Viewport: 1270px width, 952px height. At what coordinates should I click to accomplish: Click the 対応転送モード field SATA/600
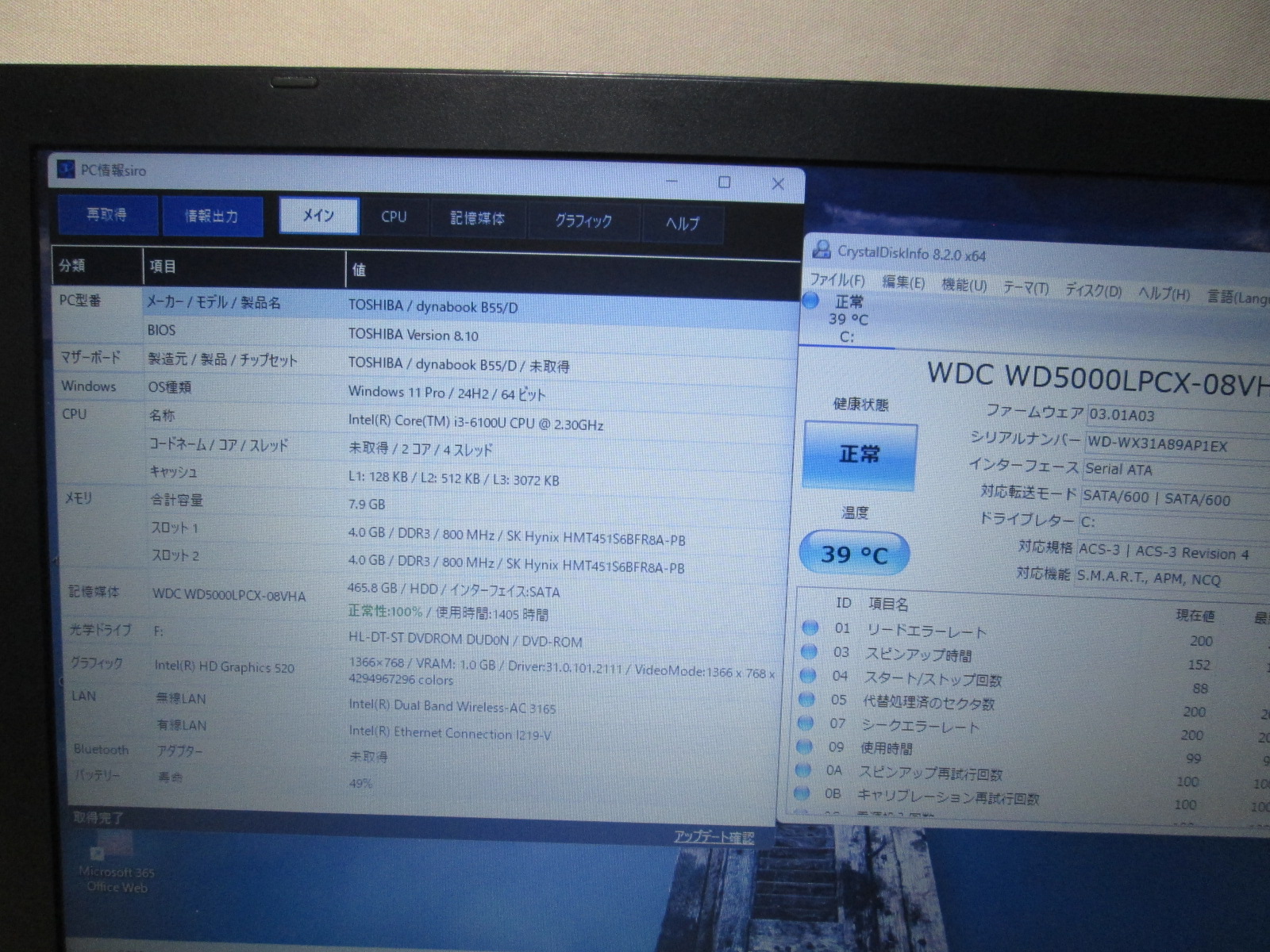point(1176,499)
